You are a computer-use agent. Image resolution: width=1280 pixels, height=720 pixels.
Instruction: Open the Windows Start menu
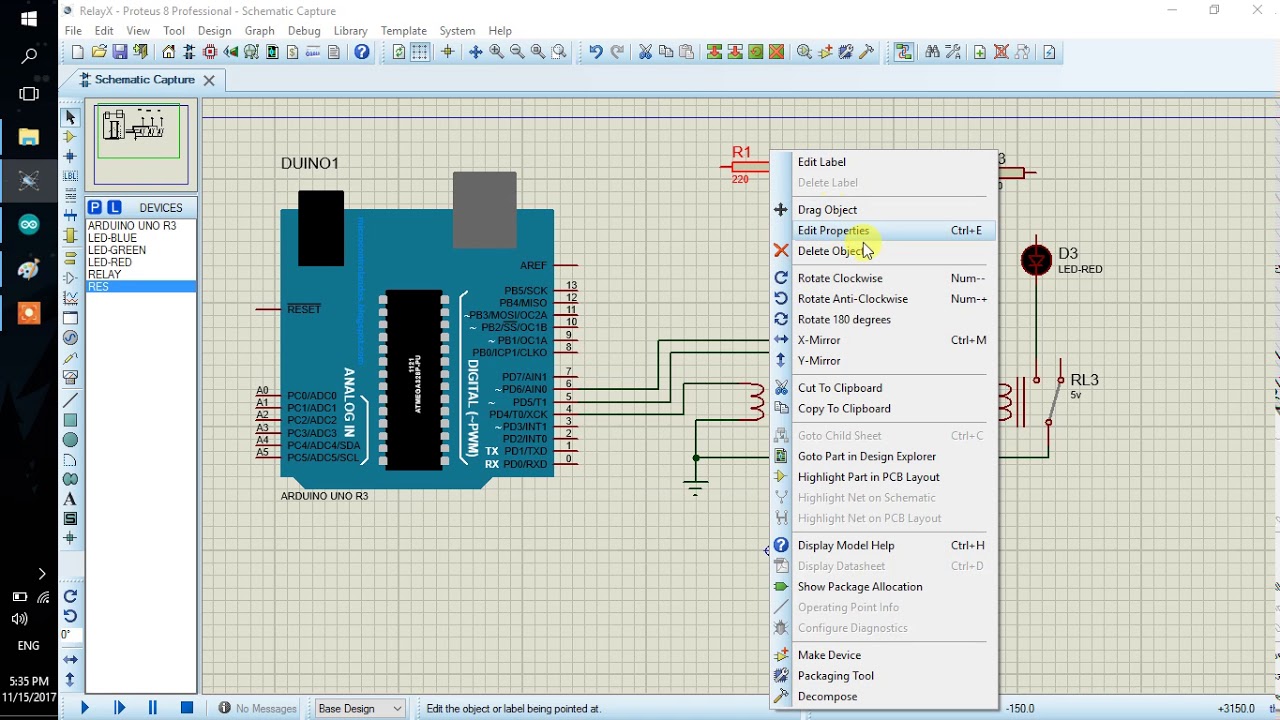[x=29, y=19]
